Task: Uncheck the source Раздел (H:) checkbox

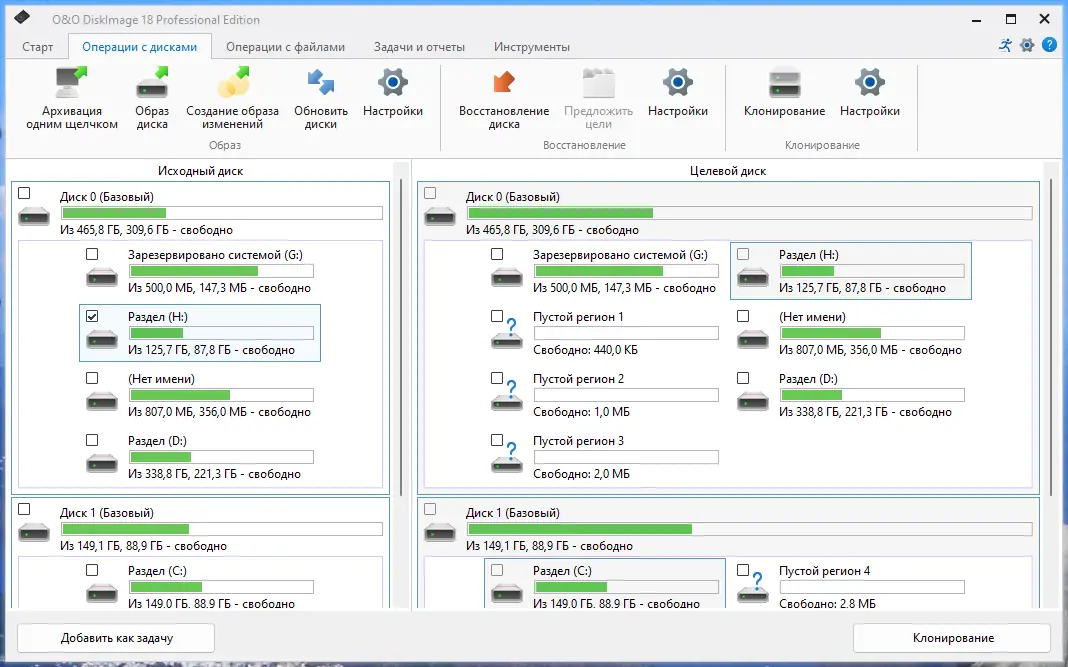Action: click(92, 316)
